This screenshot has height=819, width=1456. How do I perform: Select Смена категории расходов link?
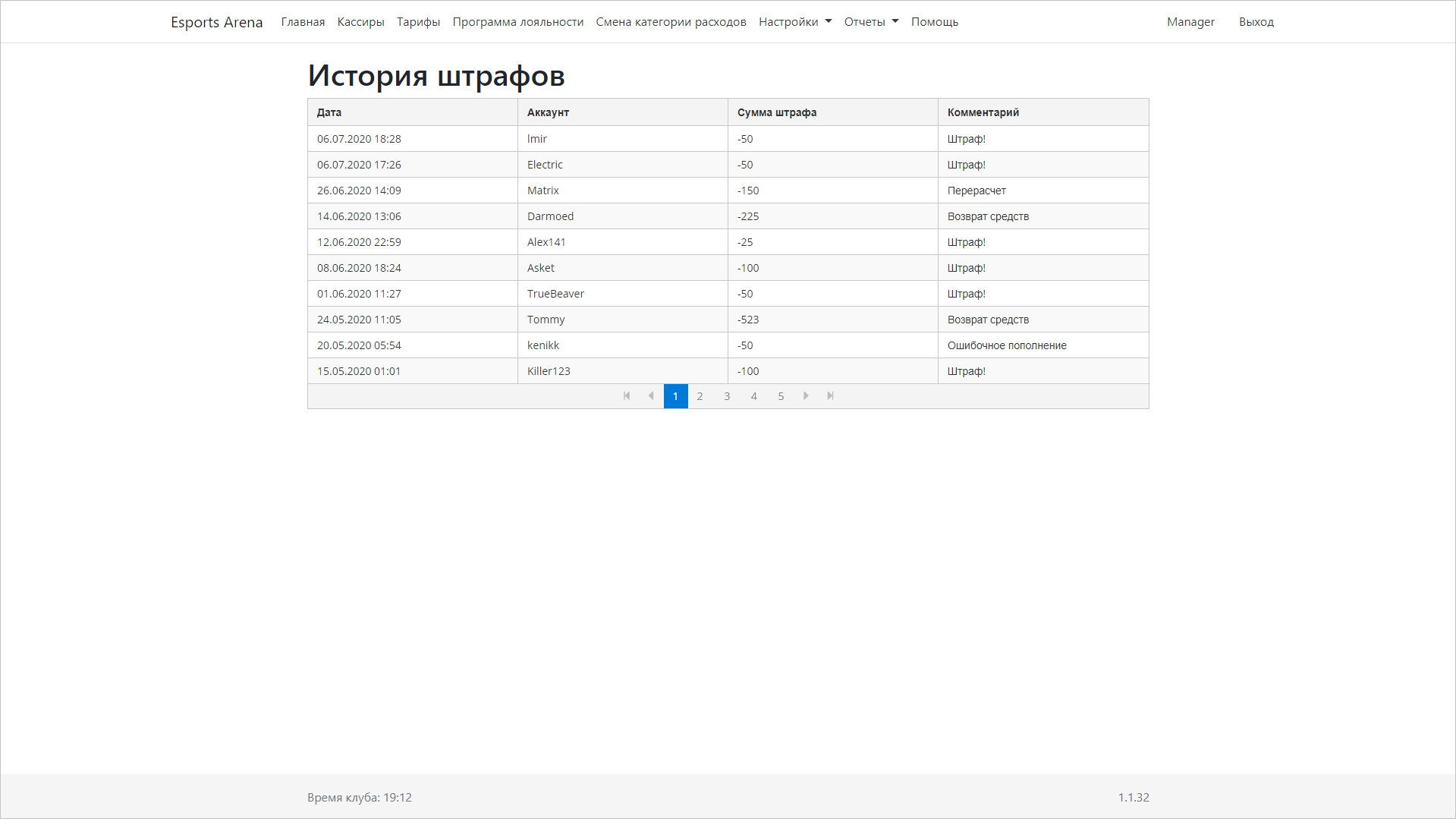[671, 22]
